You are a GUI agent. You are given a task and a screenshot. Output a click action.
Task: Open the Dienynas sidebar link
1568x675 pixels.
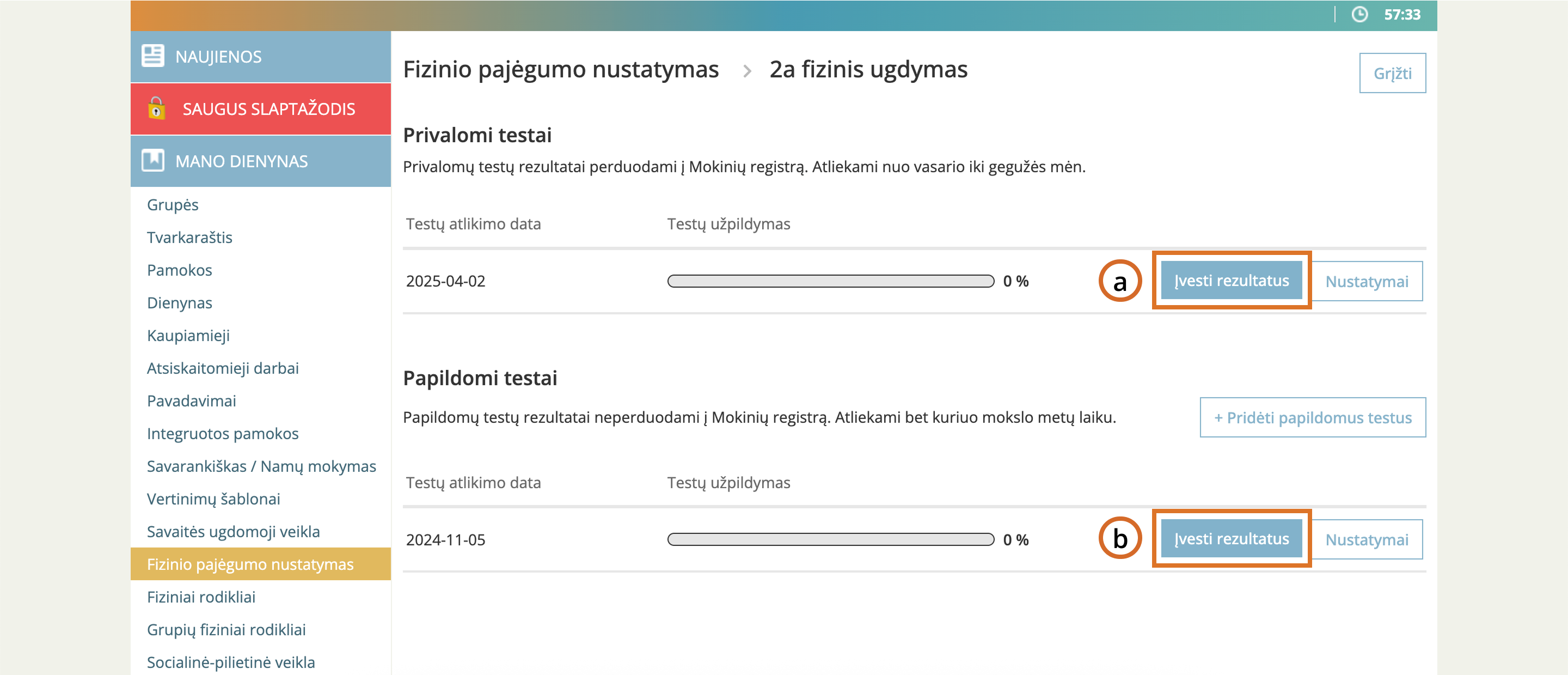[180, 303]
